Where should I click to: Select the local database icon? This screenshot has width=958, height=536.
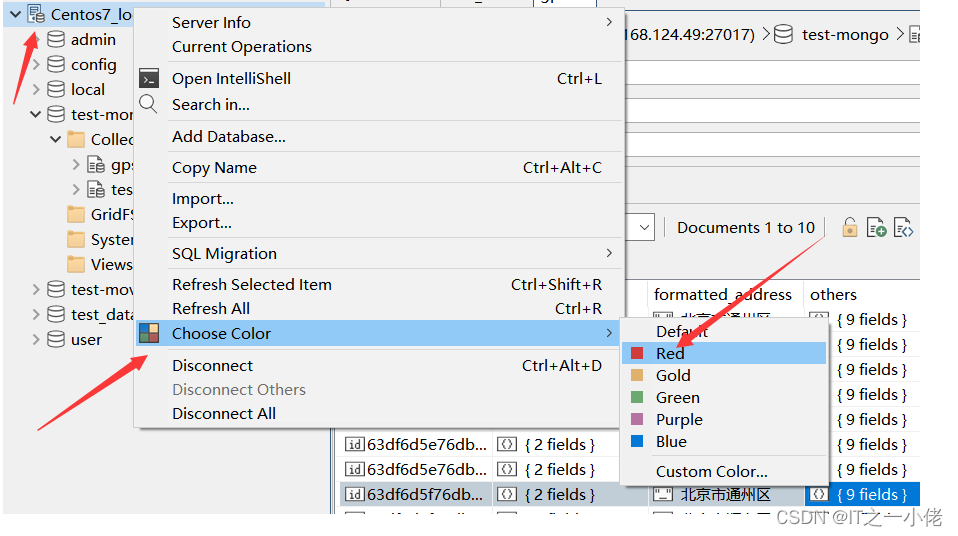point(56,89)
